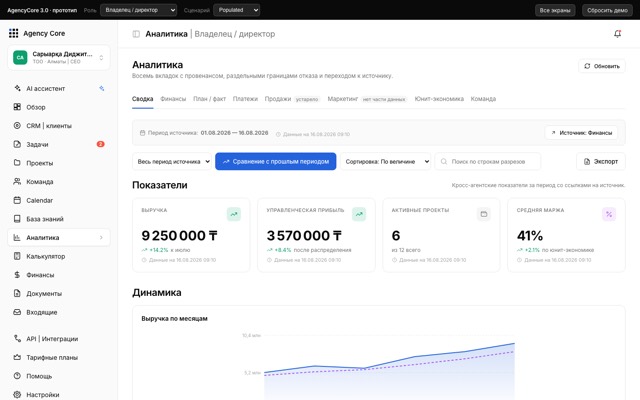Click the из 12 всего text
This screenshot has width=640, height=400.
(406, 250)
